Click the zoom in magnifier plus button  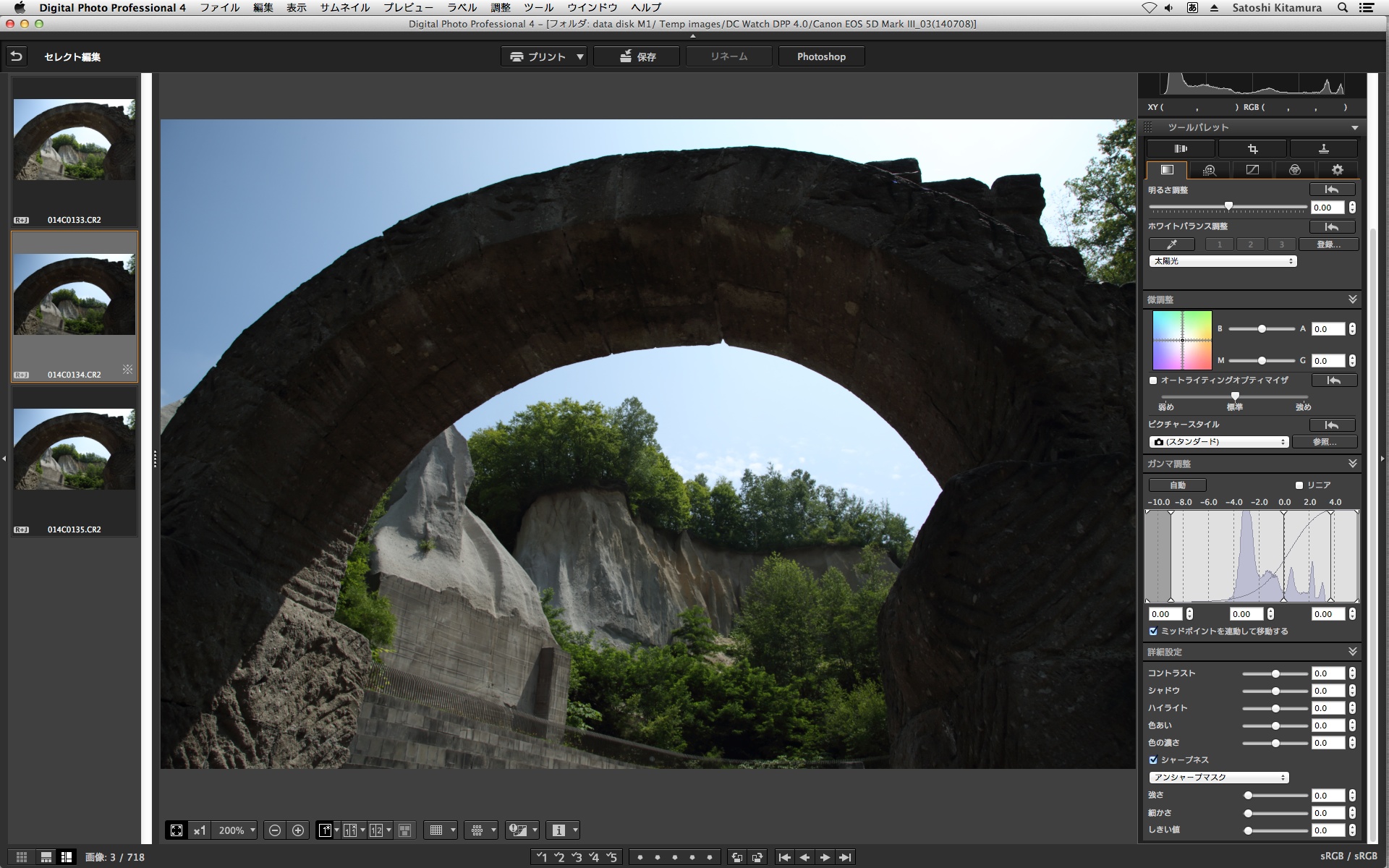point(298,830)
